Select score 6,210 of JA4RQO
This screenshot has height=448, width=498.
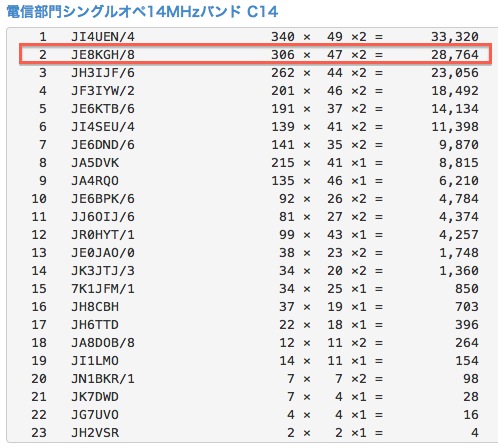point(459,180)
